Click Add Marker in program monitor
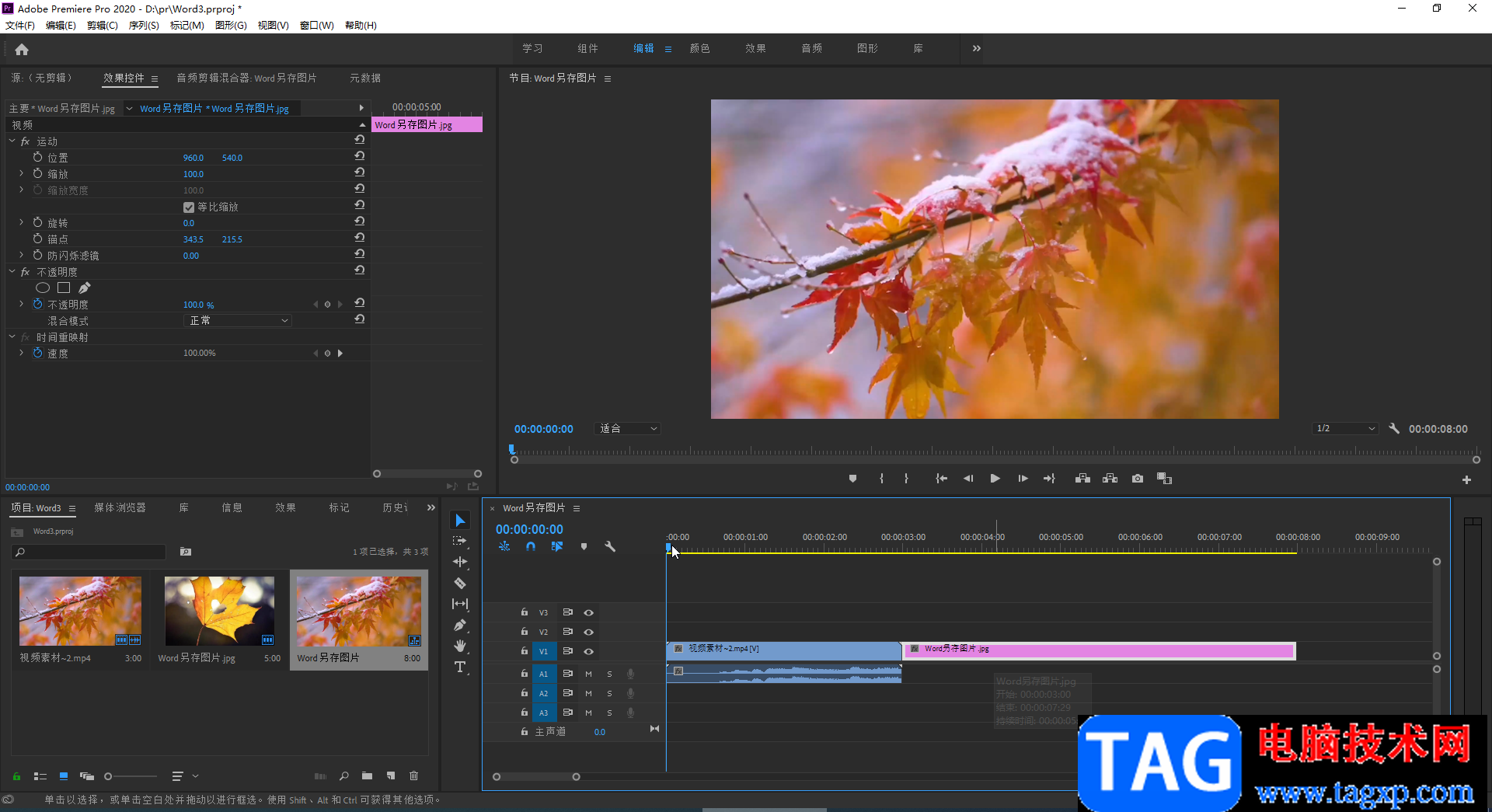 (852, 479)
